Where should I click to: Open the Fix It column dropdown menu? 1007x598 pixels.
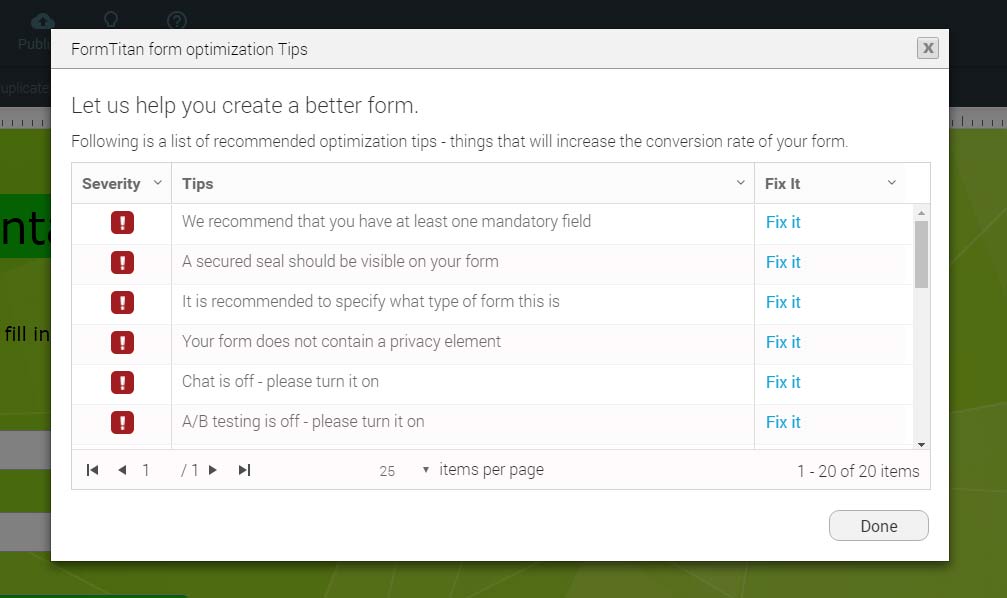(892, 183)
